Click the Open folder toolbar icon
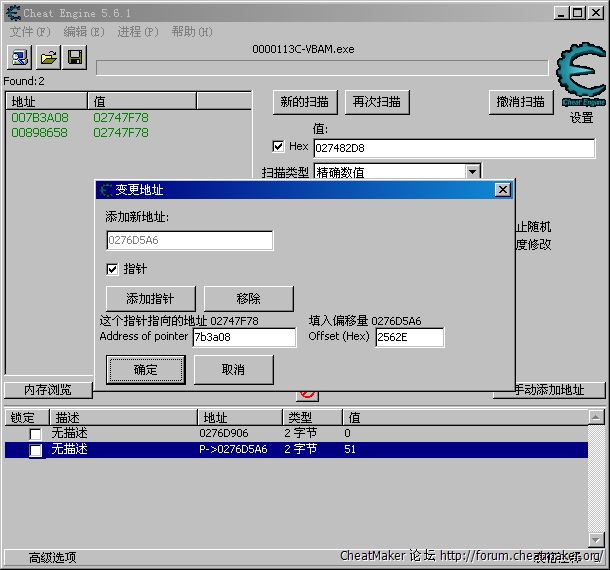 point(48,57)
